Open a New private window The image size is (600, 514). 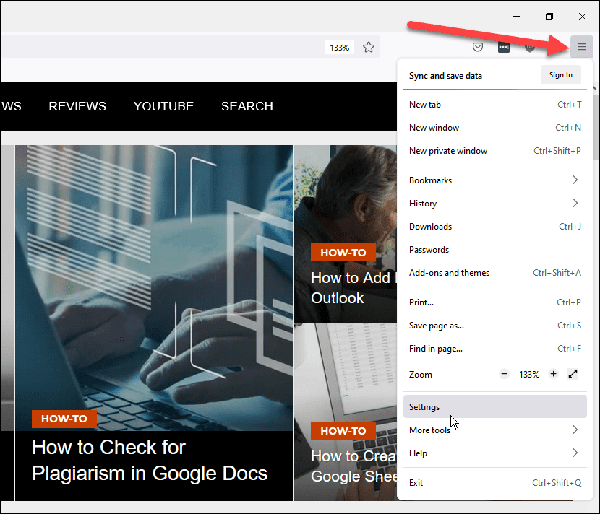[495, 150]
